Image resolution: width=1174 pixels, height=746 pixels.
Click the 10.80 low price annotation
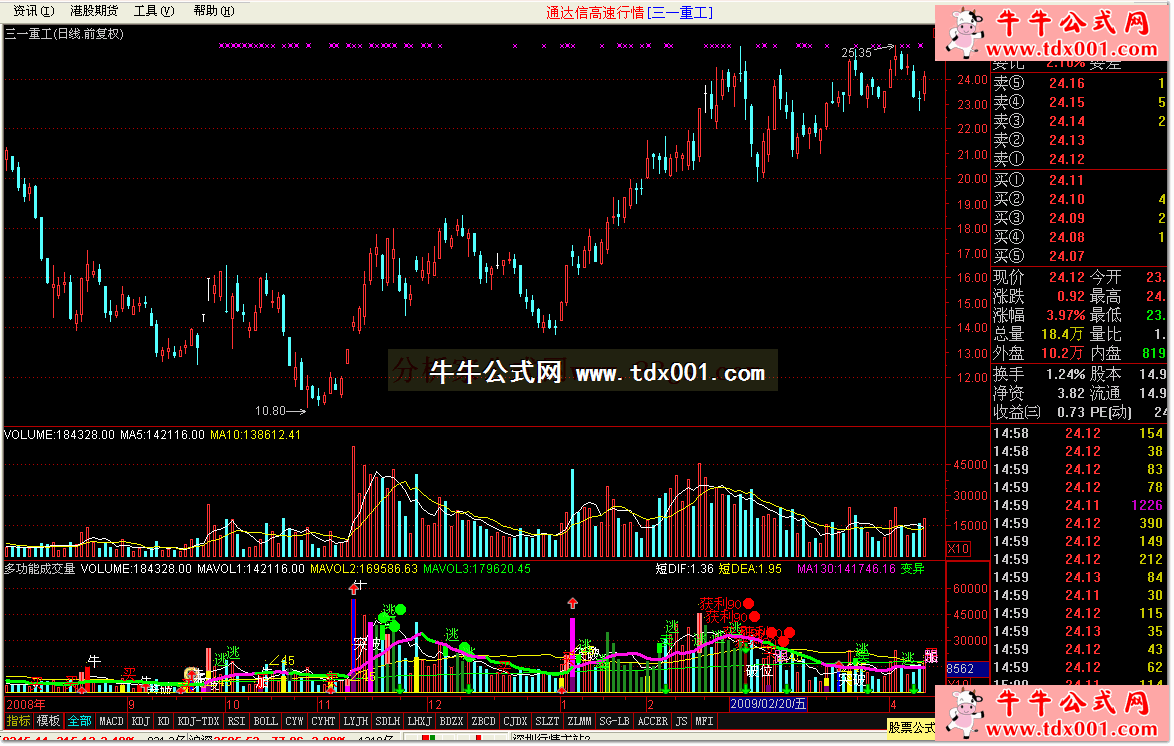(x=270, y=410)
